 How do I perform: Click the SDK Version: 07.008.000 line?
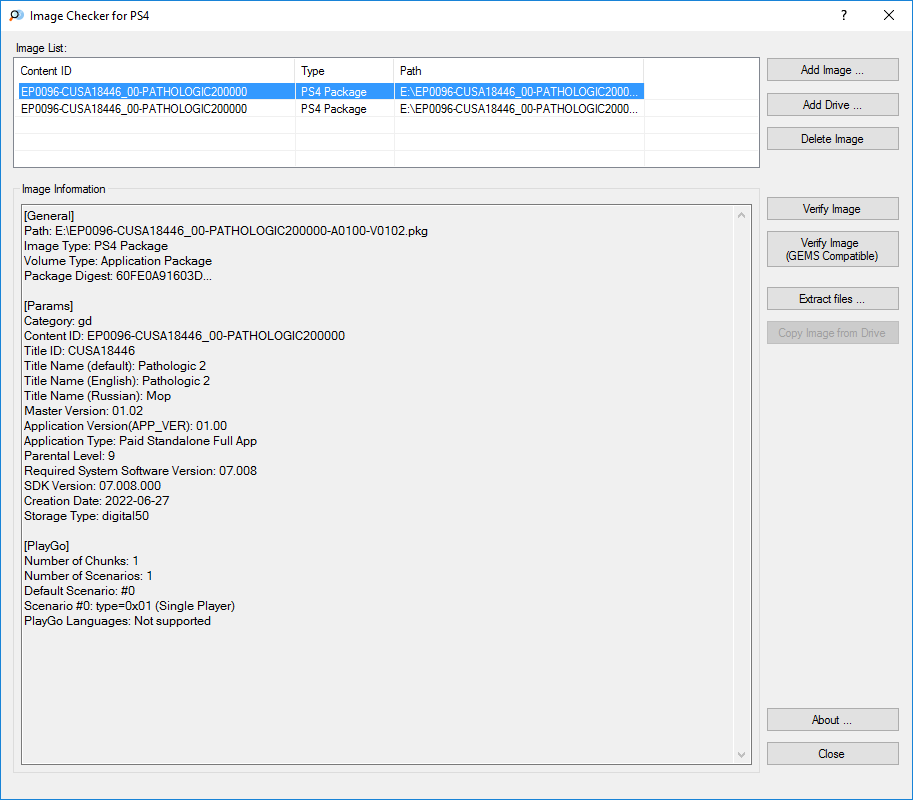pyautogui.click(x=93, y=486)
